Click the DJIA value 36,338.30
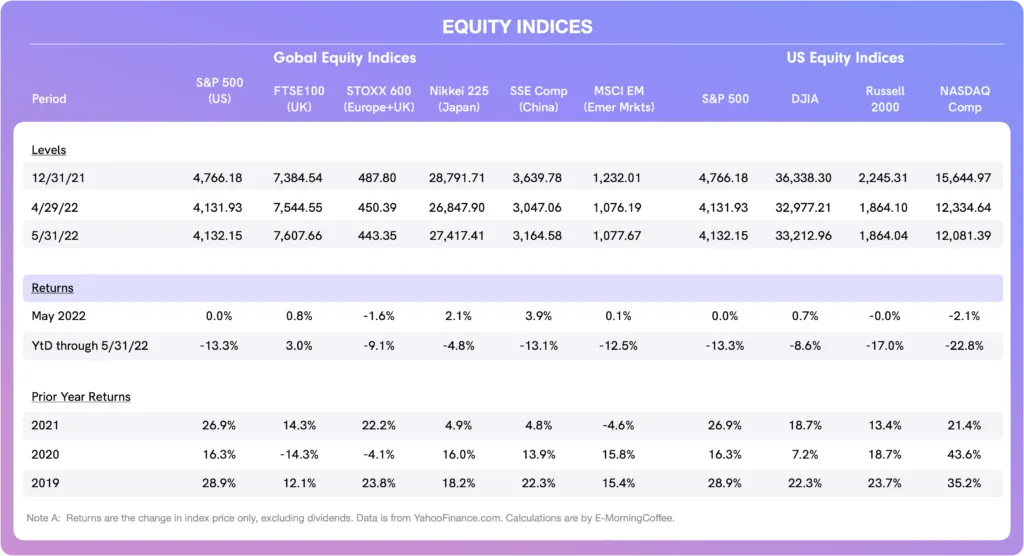Screen dimensions: 1024x556 803,178
